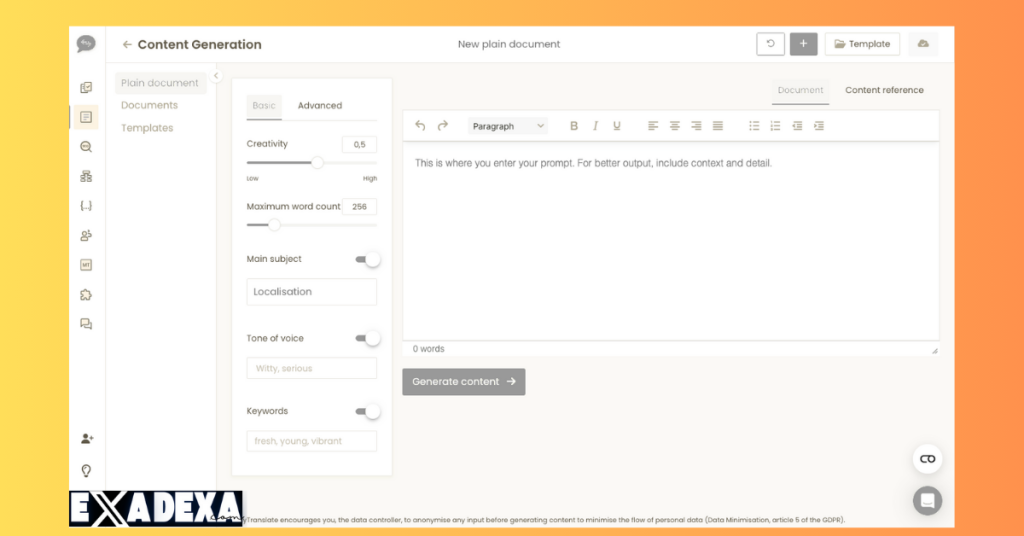The height and width of the screenshot is (536, 1024).
Task: Toggle the Keywords switch
Action: point(368,411)
